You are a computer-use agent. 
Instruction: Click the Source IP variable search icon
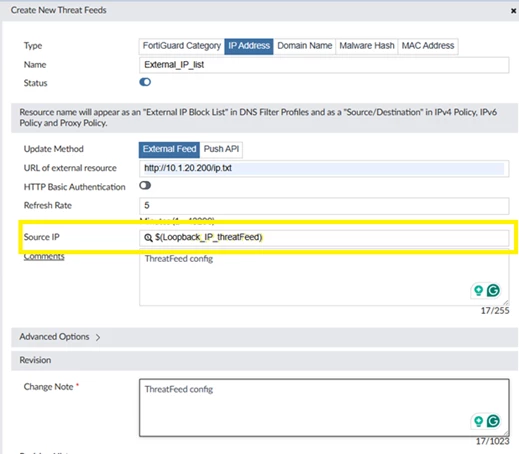tap(148, 238)
